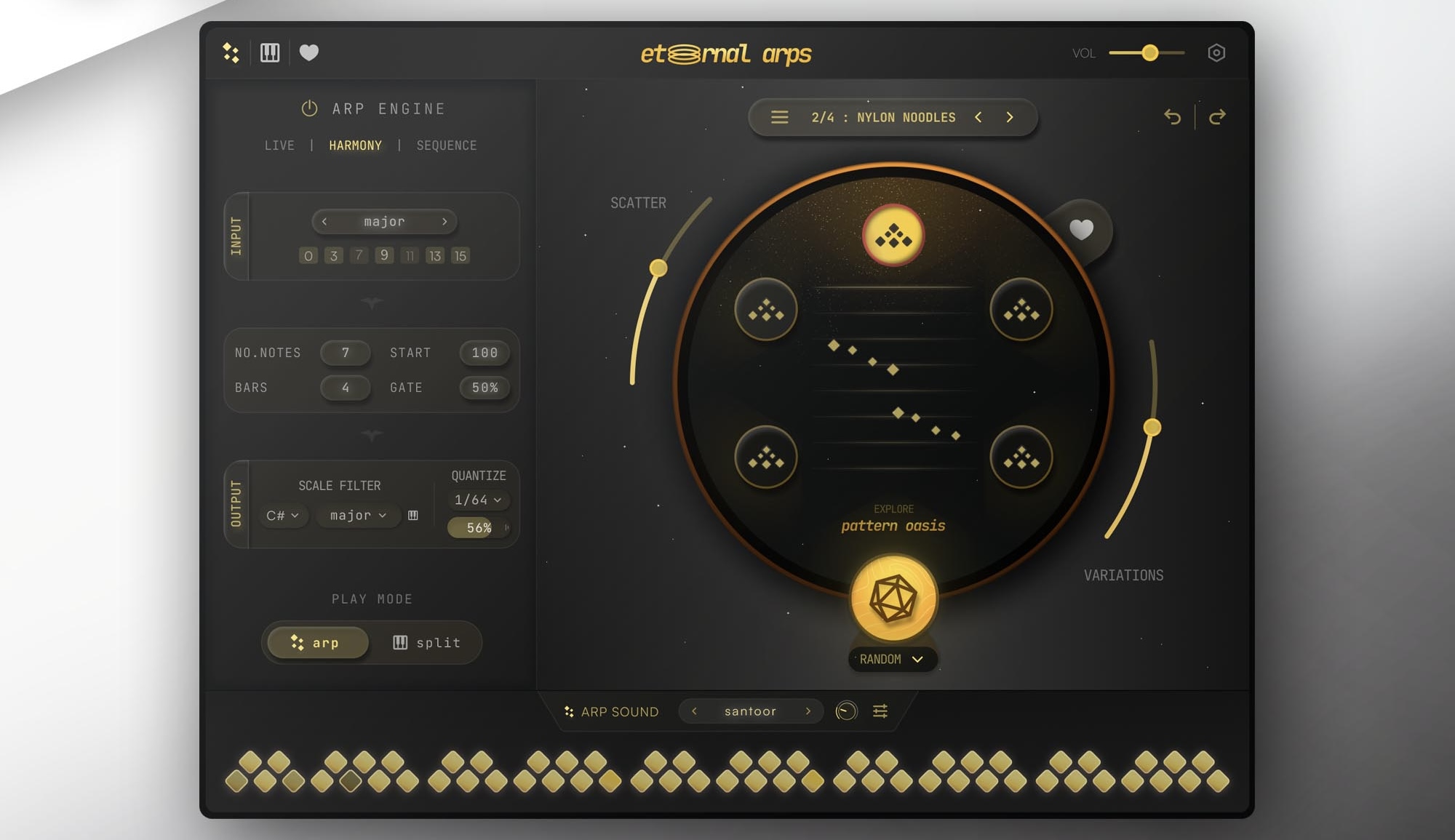This screenshot has width=1455, height=840.
Task: Click the VOL slider handle
Action: point(1149,53)
